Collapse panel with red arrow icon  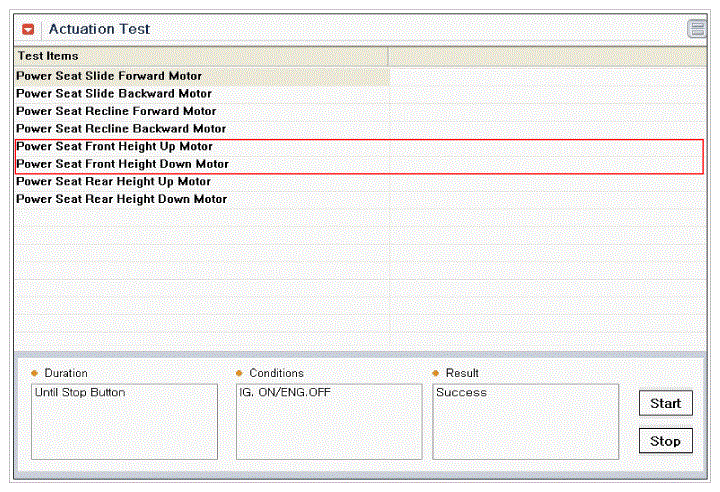[28, 29]
